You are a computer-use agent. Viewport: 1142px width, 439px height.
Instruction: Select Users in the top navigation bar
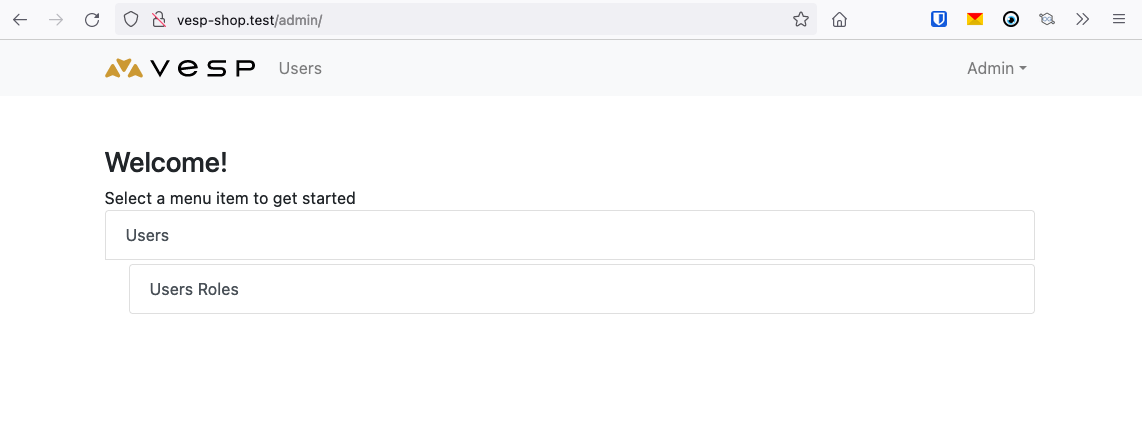point(300,68)
